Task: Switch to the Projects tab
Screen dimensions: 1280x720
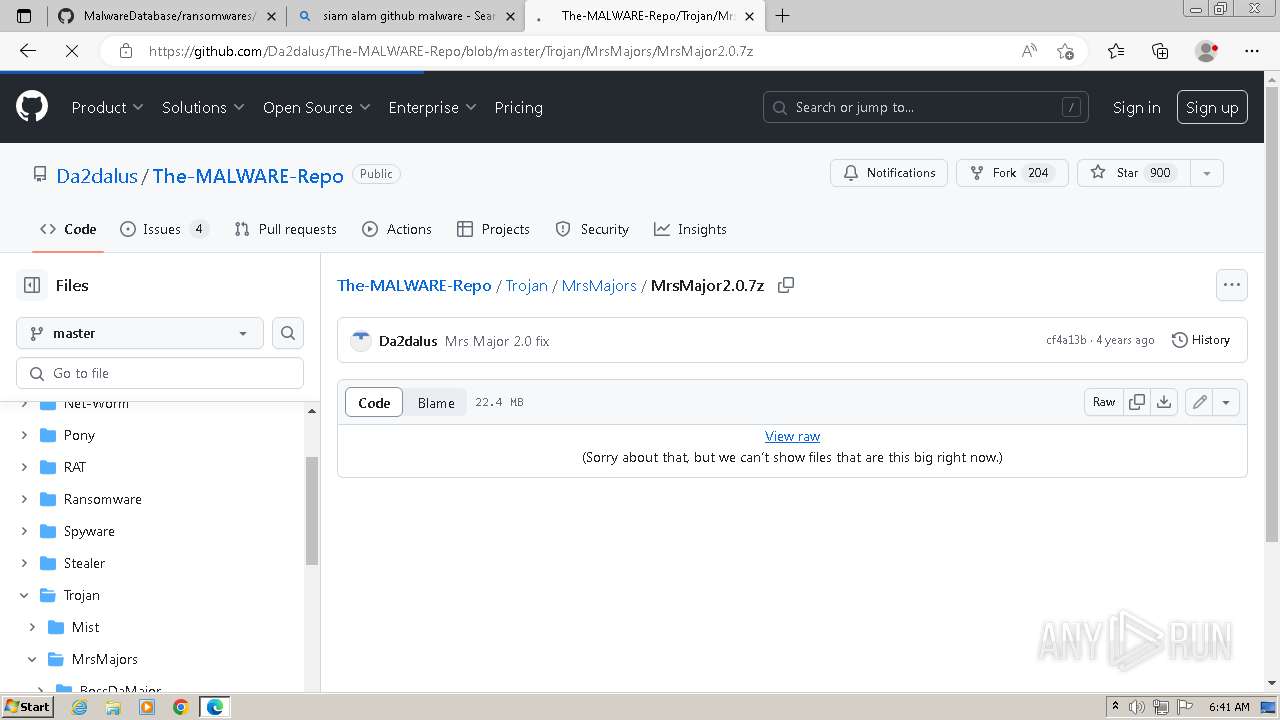Action: click(493, 229)
